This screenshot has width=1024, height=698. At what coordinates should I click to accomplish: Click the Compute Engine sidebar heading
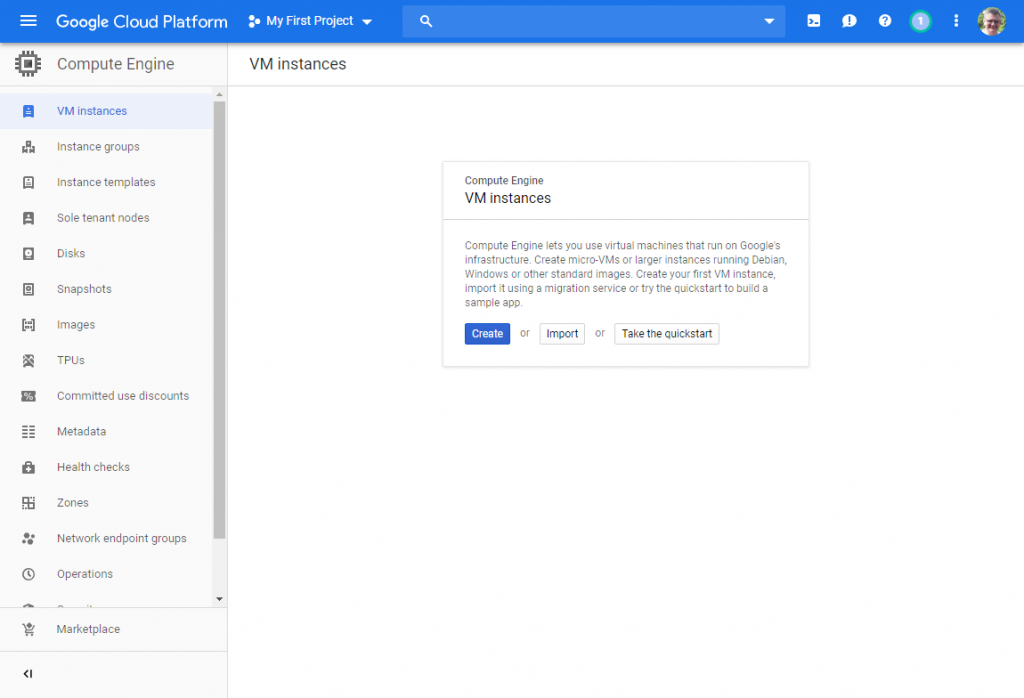pyautogui.click(x=116, y=64)
